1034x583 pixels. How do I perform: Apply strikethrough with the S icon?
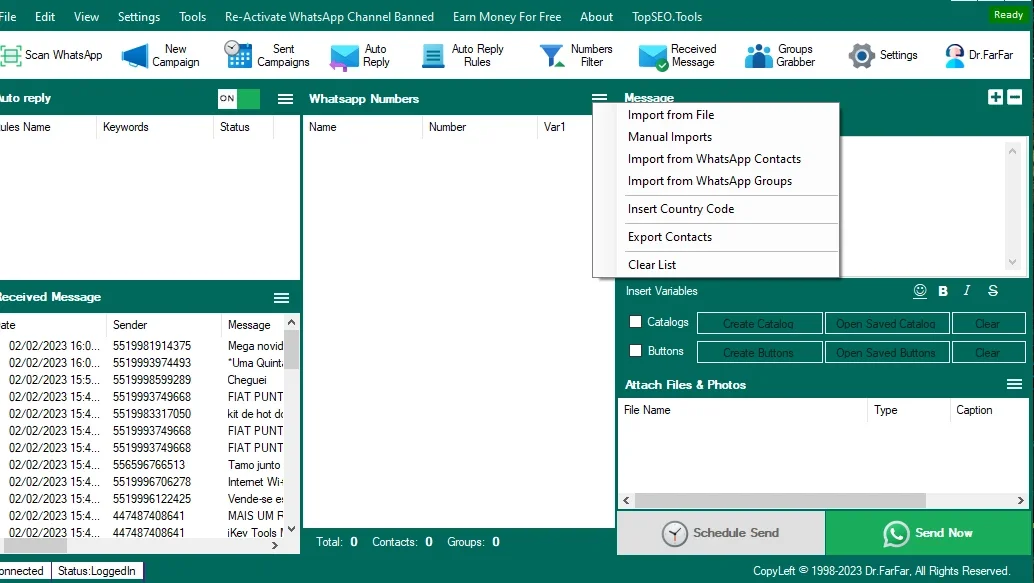click(x=992, y=291)
